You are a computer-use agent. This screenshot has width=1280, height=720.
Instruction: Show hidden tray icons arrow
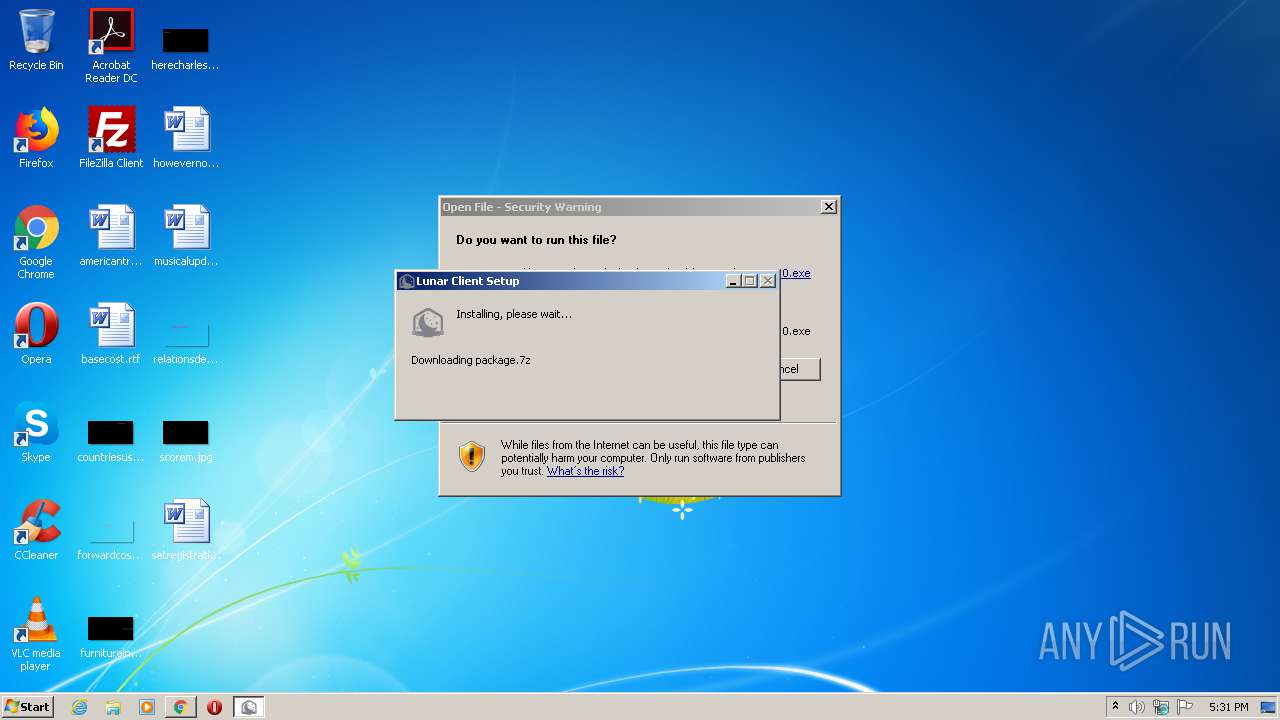pos(1115,707)
